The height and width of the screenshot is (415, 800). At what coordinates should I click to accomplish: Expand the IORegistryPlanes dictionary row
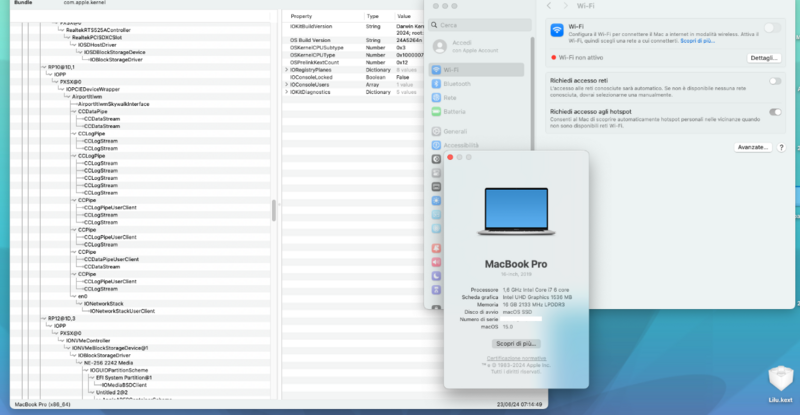tap(286, 69)
